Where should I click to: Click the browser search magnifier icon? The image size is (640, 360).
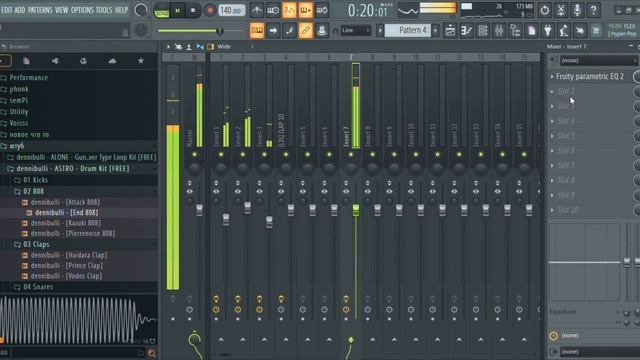152,353
